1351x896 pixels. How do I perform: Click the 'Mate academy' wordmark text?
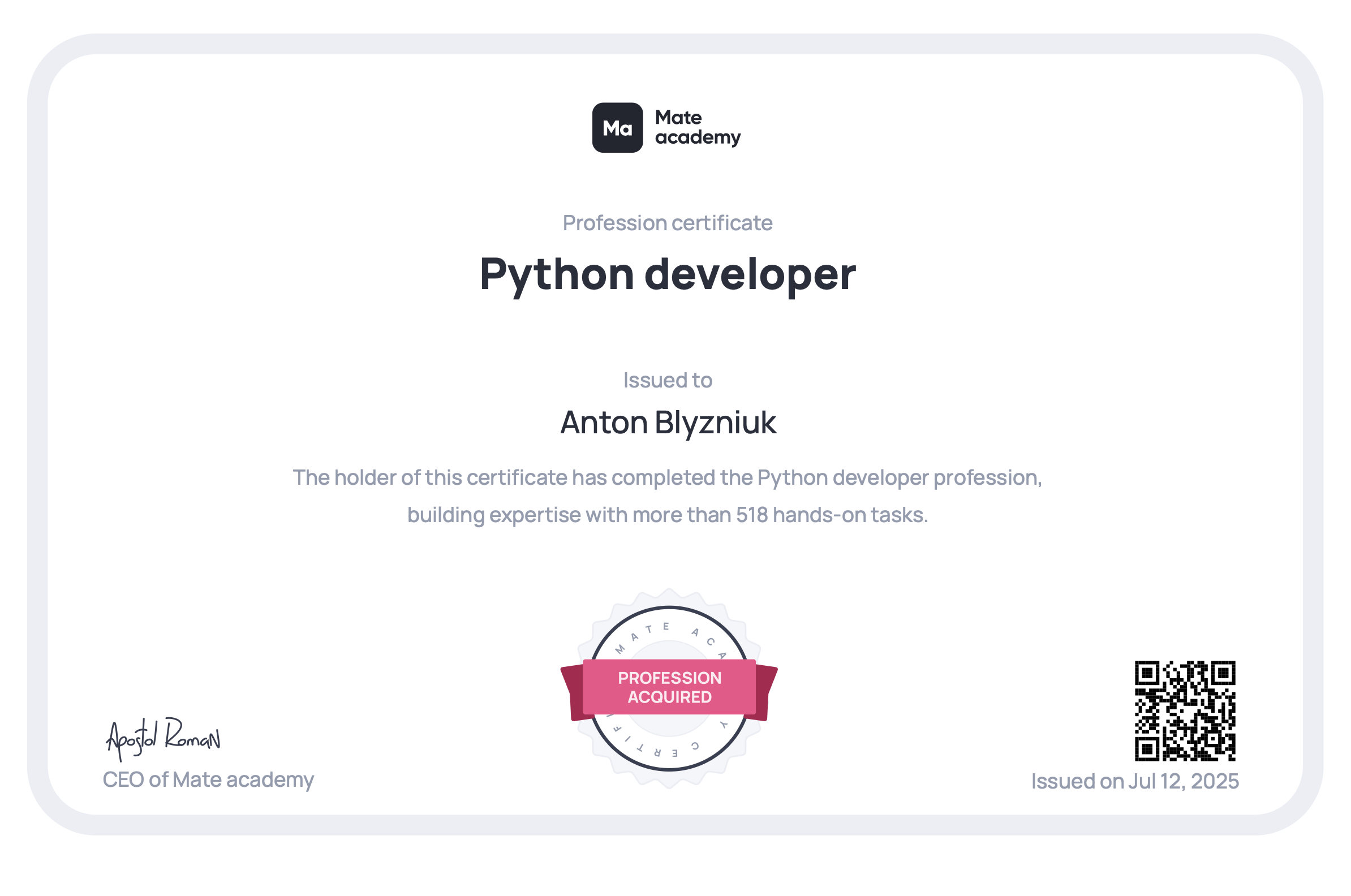coord(698,128)
